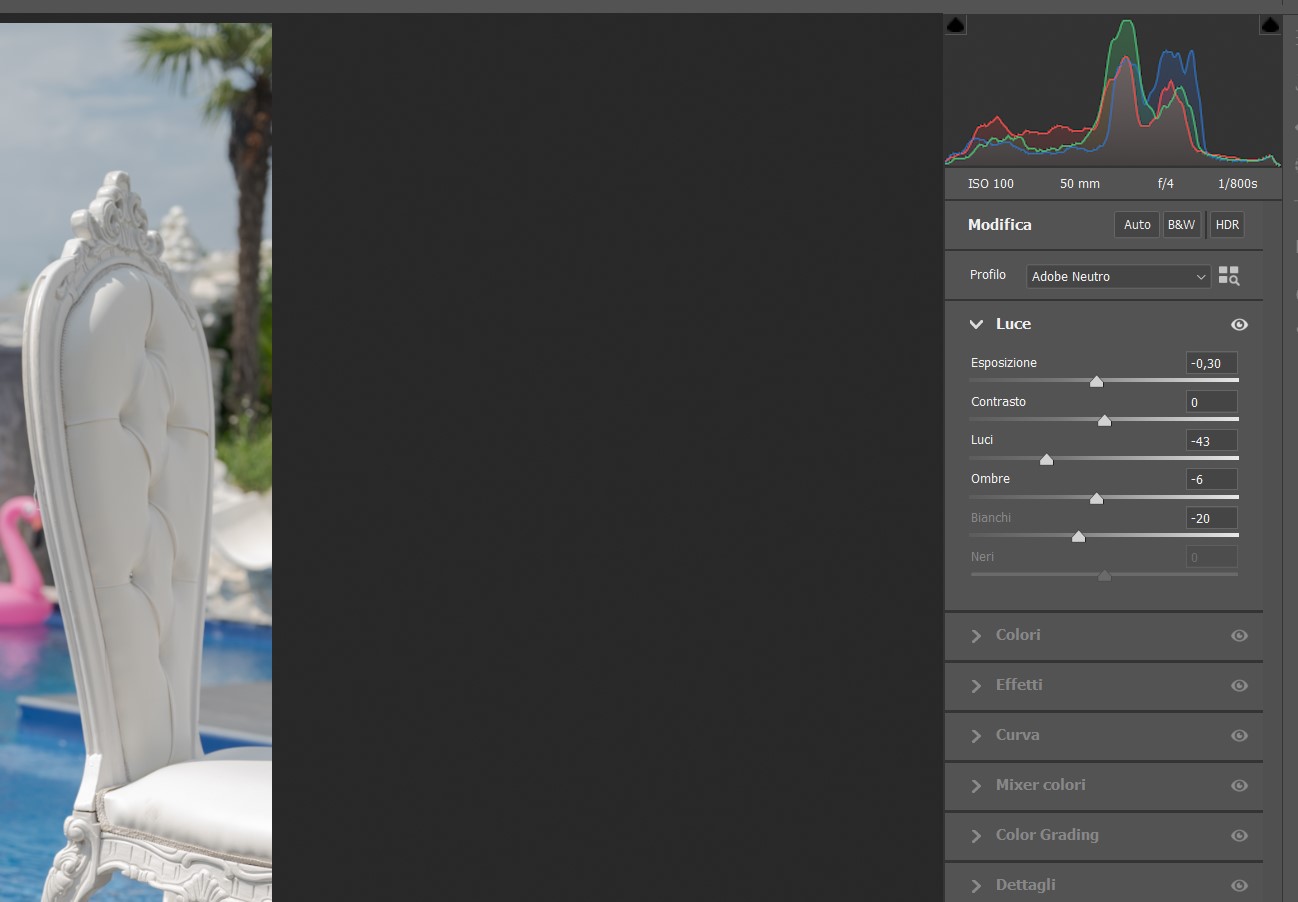Viewport: 1298px width, 902px height.
Task: Click the Bianchi slider handle
Action: click(1078, 537)
